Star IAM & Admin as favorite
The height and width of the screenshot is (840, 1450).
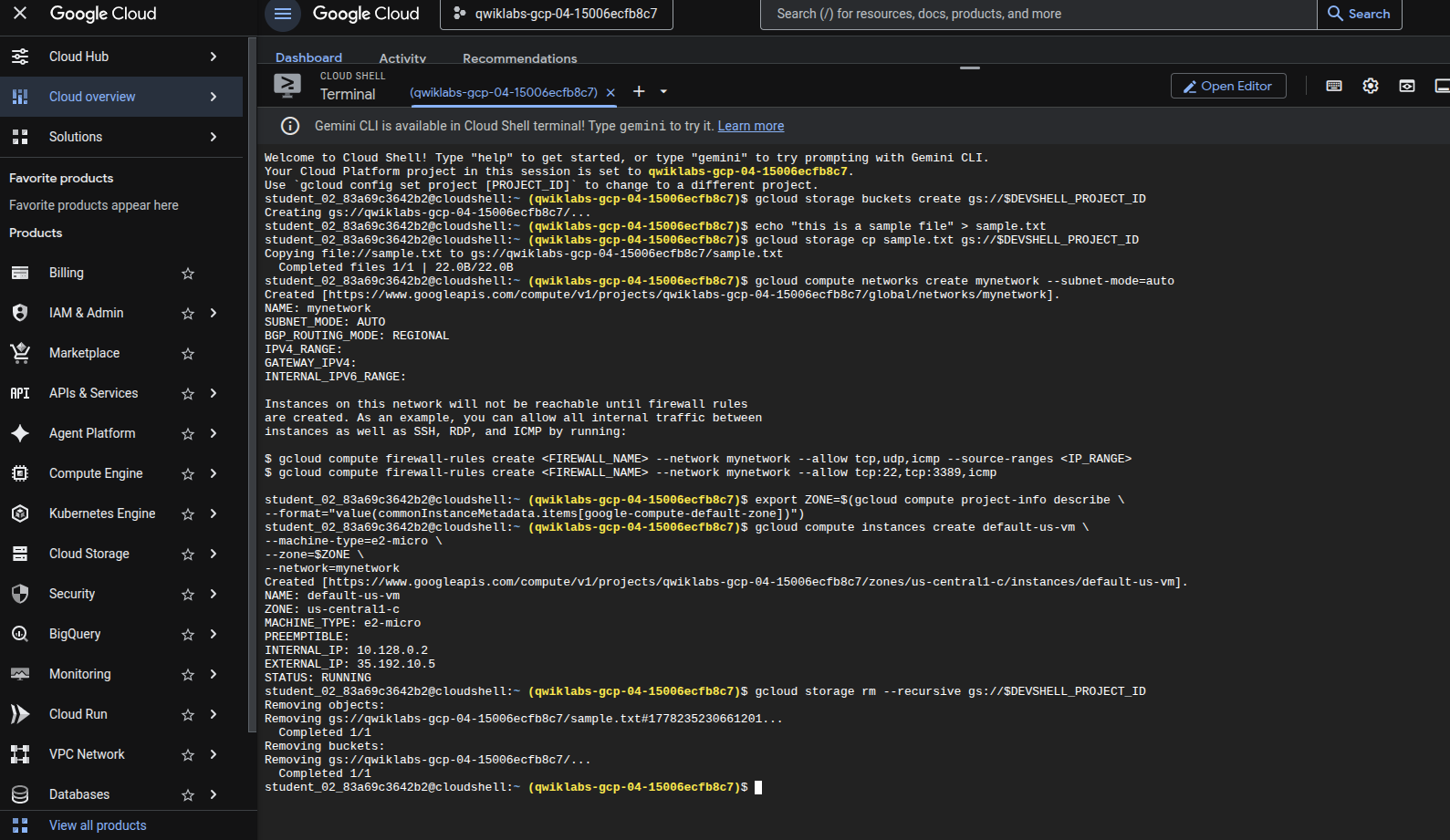click(188, 314)
